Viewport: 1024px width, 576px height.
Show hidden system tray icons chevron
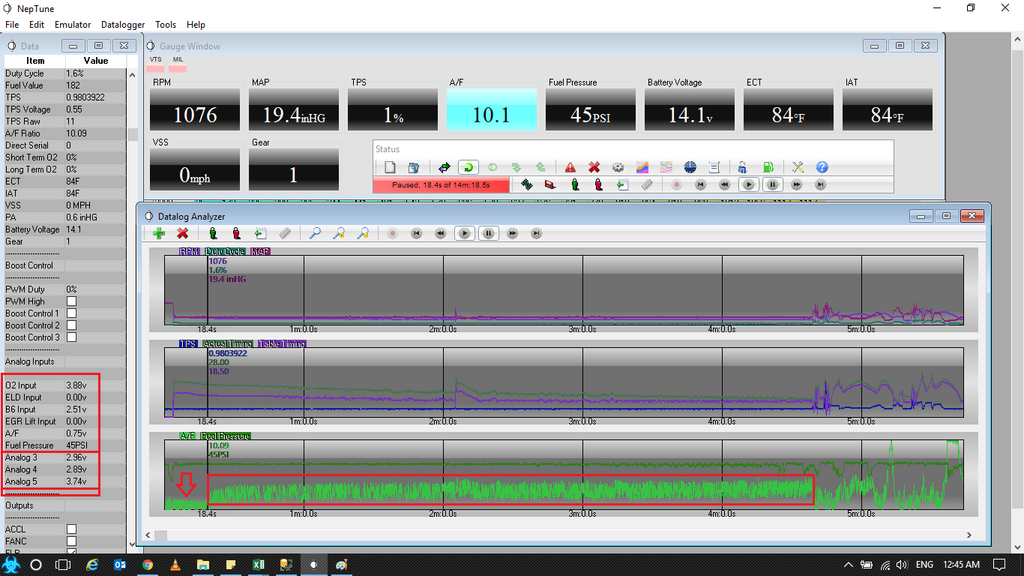click(848, 565)
